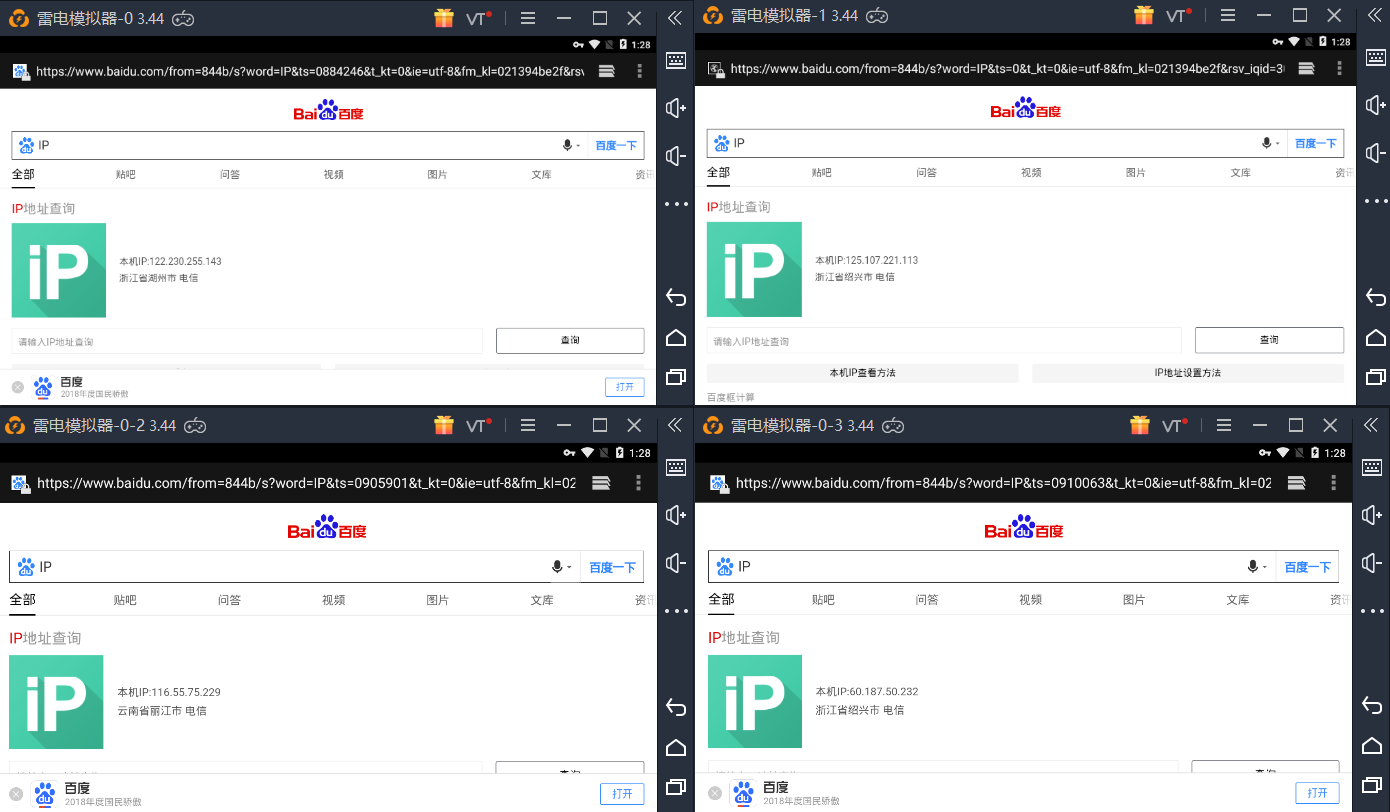This screenshot has height=812, width=1390.
Task: Open keyboard mapping in 雷电模拟器-0-2 sidebar
Action: pos(676,468)
